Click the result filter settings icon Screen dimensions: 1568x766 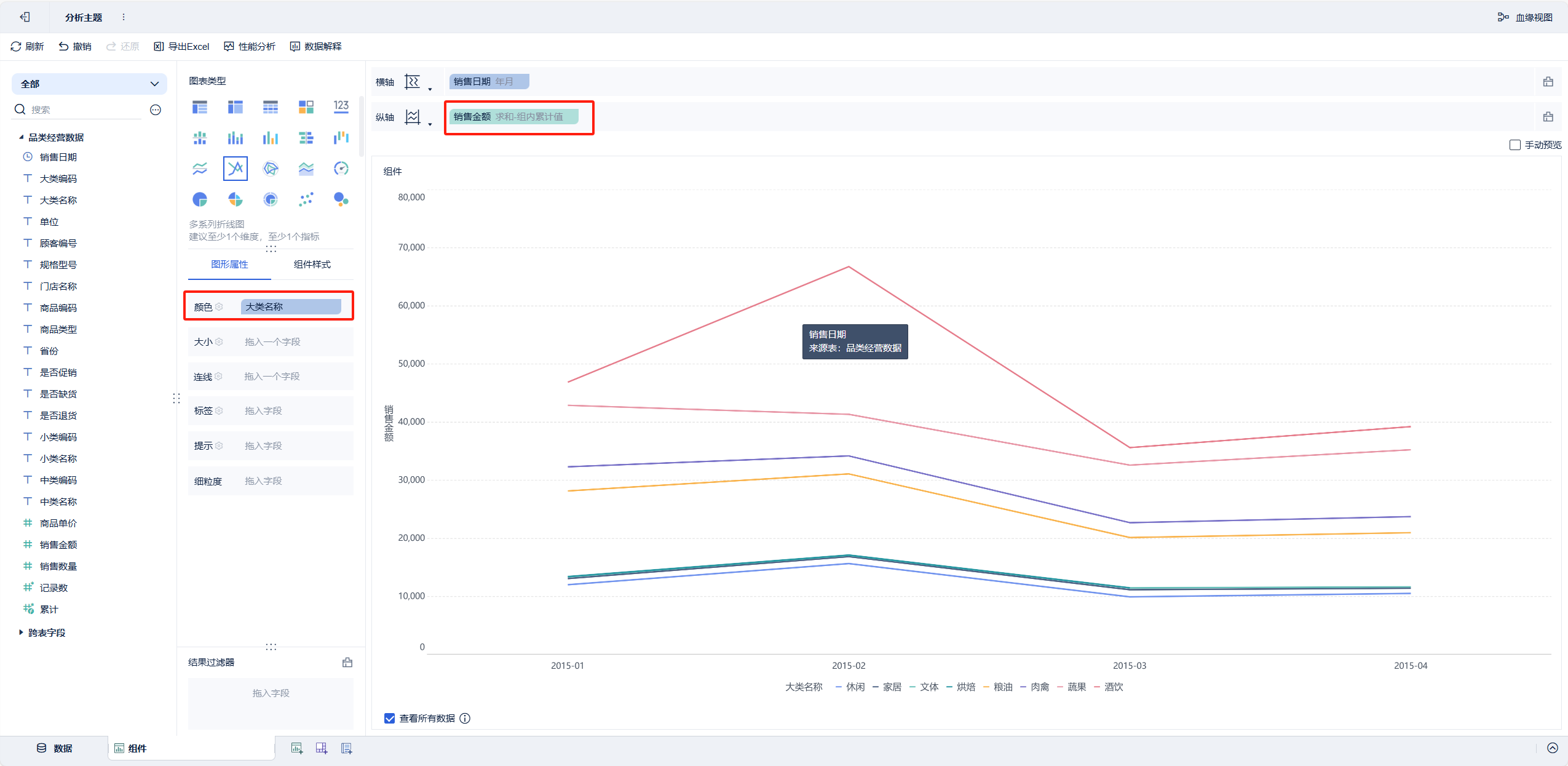pyautogui.click(x=347, y=663)
